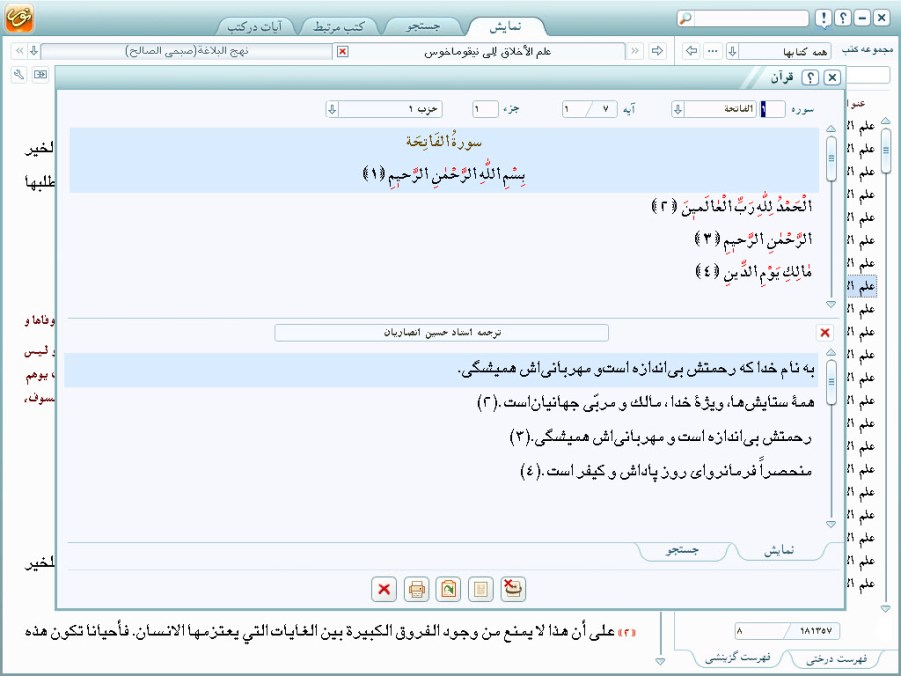Select verse الحمد لله رب العالمين
901x676 pixels.
click(x=731, y=206)
